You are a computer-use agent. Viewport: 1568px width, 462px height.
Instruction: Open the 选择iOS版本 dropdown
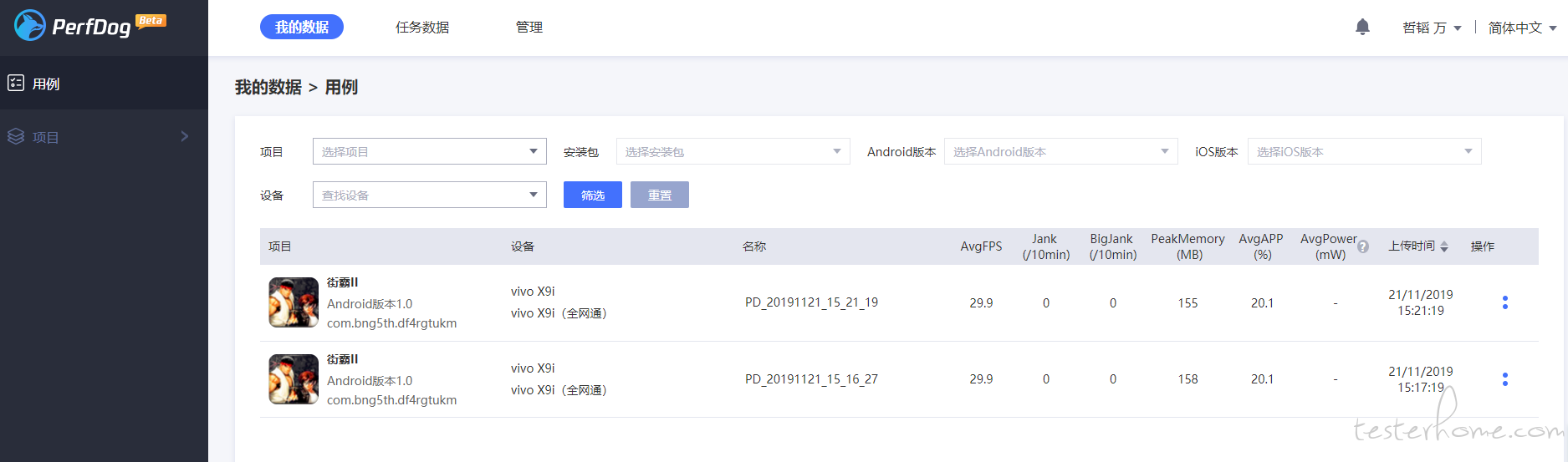pos(1364,151)
